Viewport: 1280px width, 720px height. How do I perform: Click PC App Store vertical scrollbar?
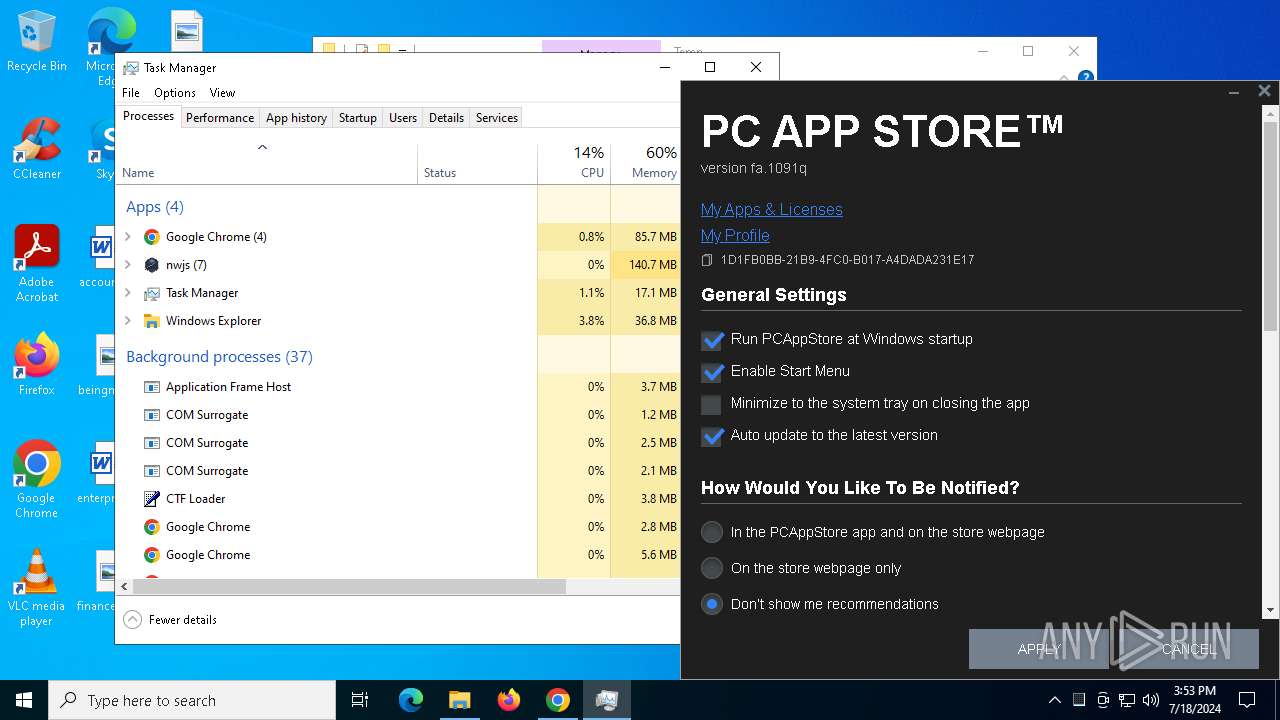pyautogui.click(x=1271, y=227)
